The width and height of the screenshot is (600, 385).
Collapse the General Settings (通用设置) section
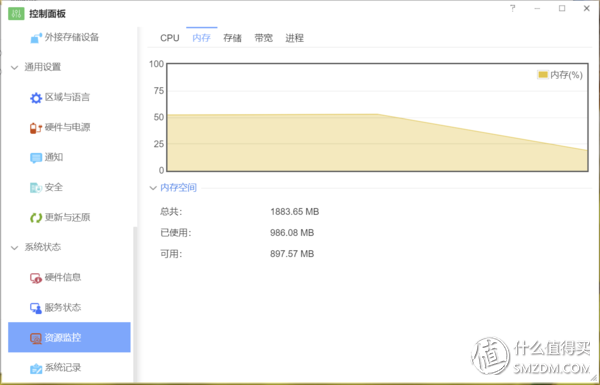point(15,68)
